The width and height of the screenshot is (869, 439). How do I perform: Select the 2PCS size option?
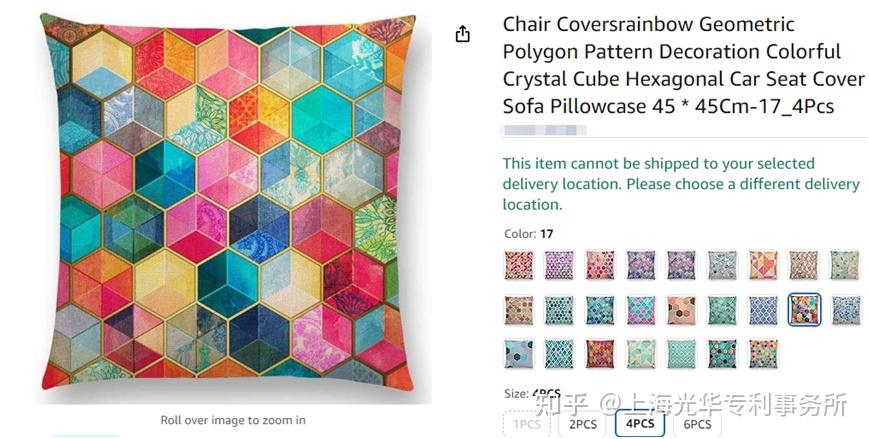[583, 423]
